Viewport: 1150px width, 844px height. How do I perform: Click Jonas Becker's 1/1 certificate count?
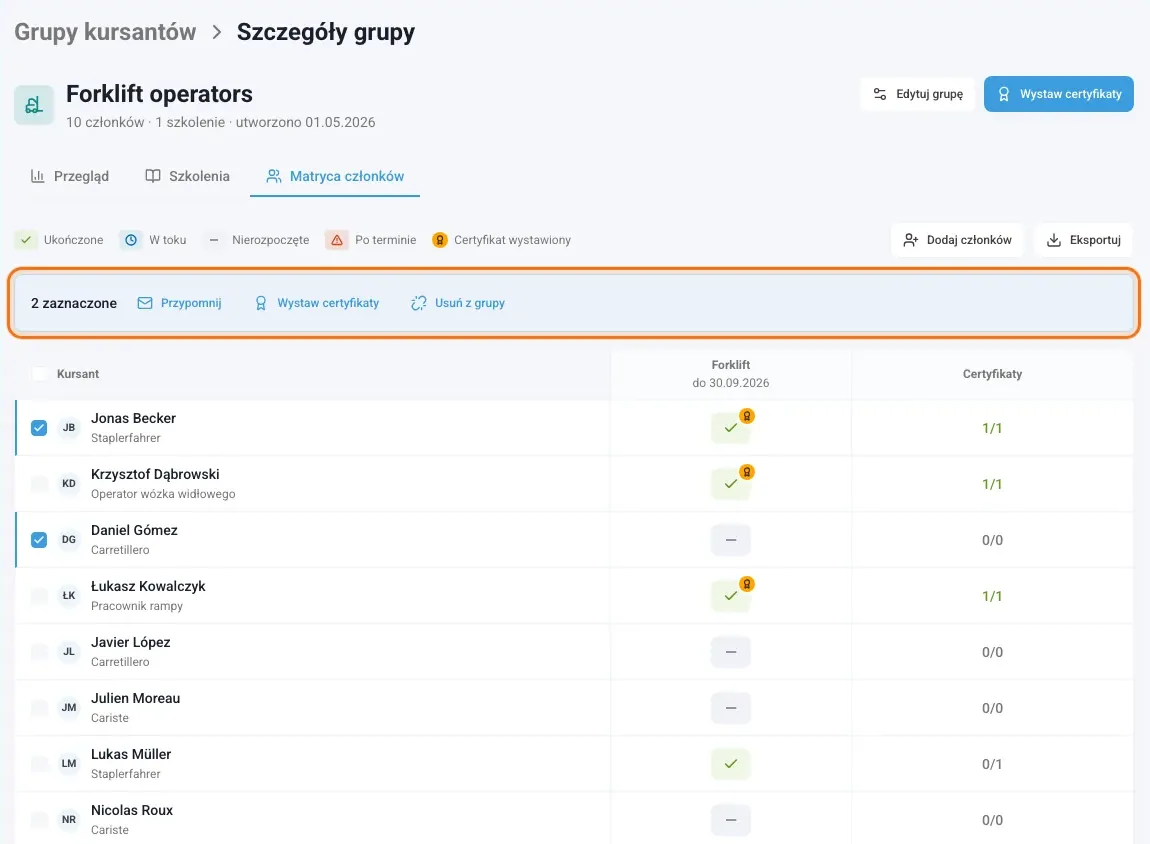click(x=992, y=428)
